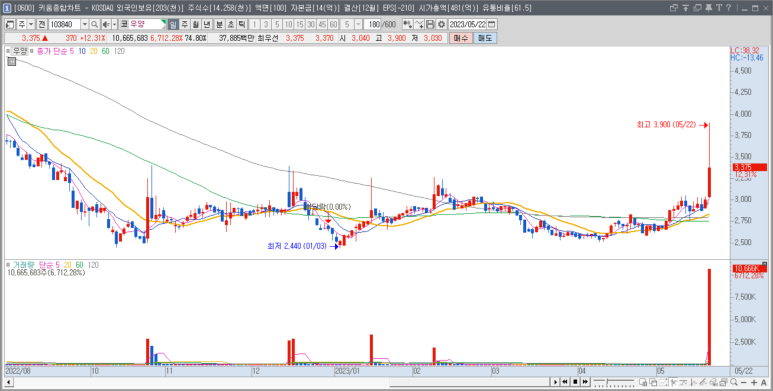Expand the stock code dropdown arrow

pos(84,24)
